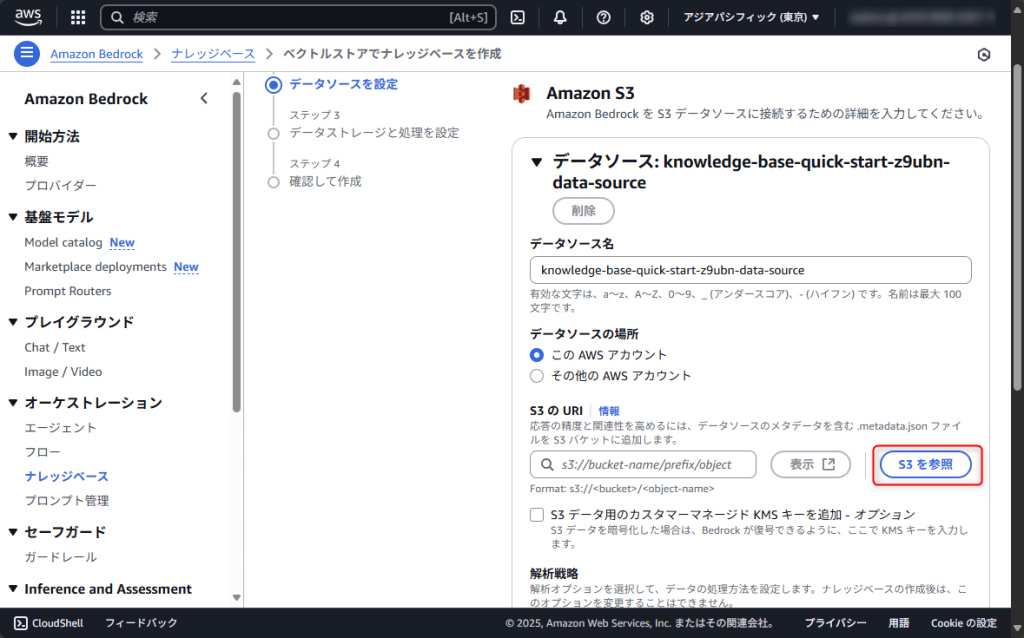This screenshot has width=1024, height=638.
Task: Open Chat / Text playground
Action: (x=55, y=347)
